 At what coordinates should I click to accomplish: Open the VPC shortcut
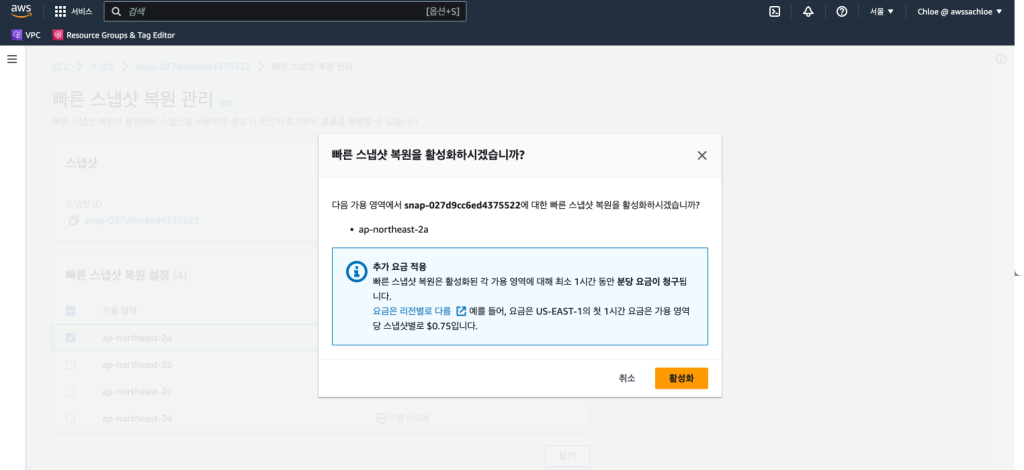coord(27,35)
